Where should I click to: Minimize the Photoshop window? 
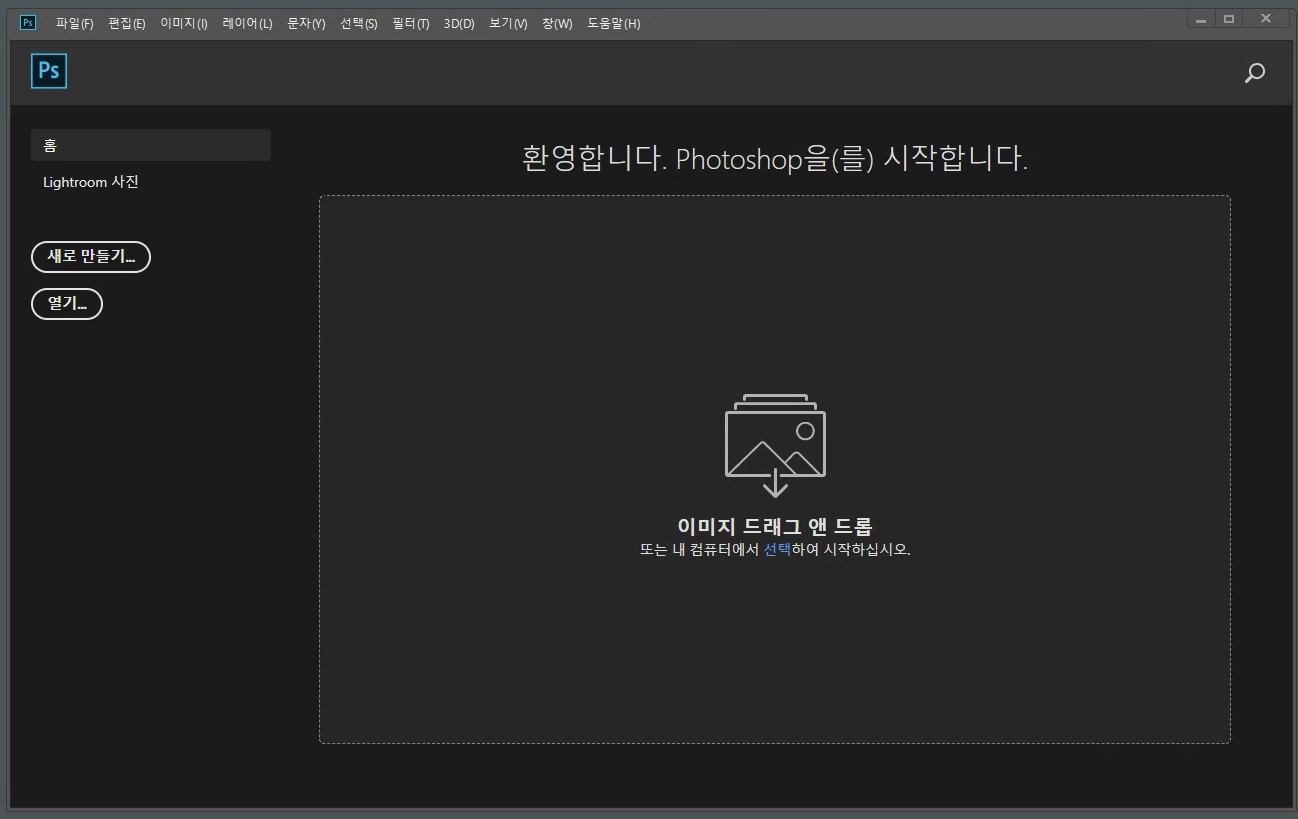click(x=1200, y=19)
